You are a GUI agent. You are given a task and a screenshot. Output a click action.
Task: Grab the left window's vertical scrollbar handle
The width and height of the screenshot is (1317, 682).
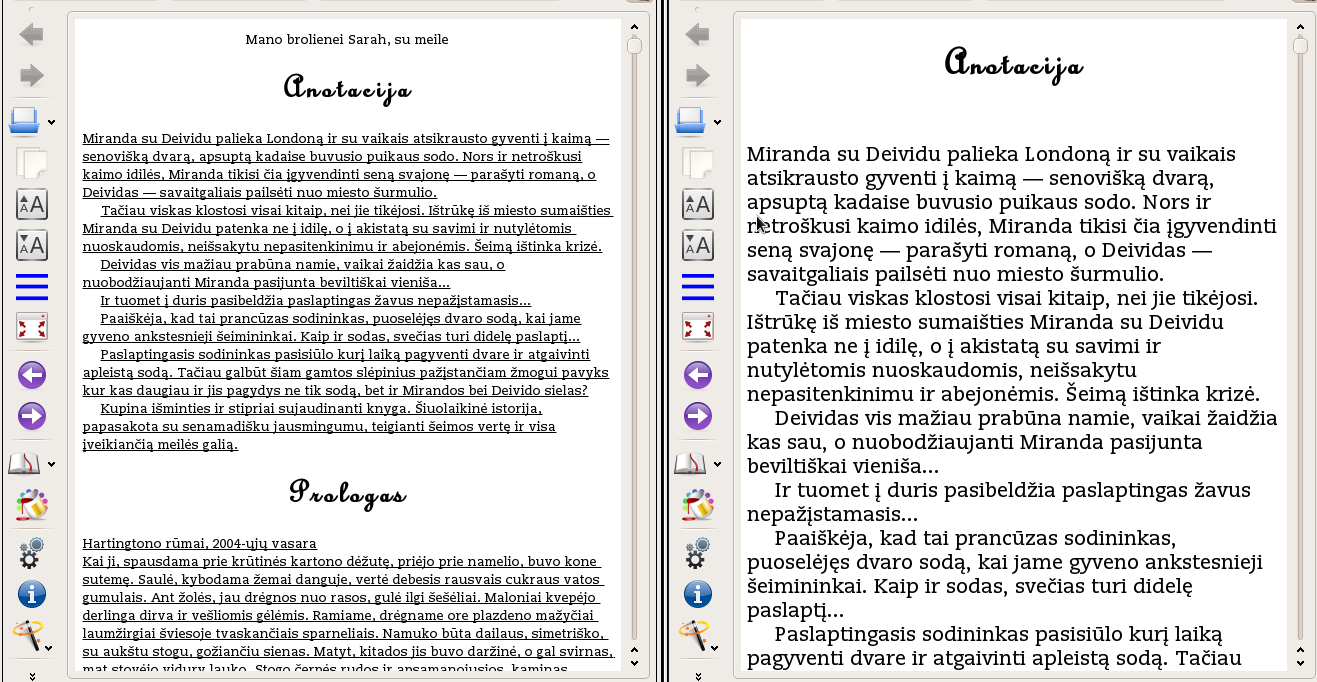click(x=634, y=45)
